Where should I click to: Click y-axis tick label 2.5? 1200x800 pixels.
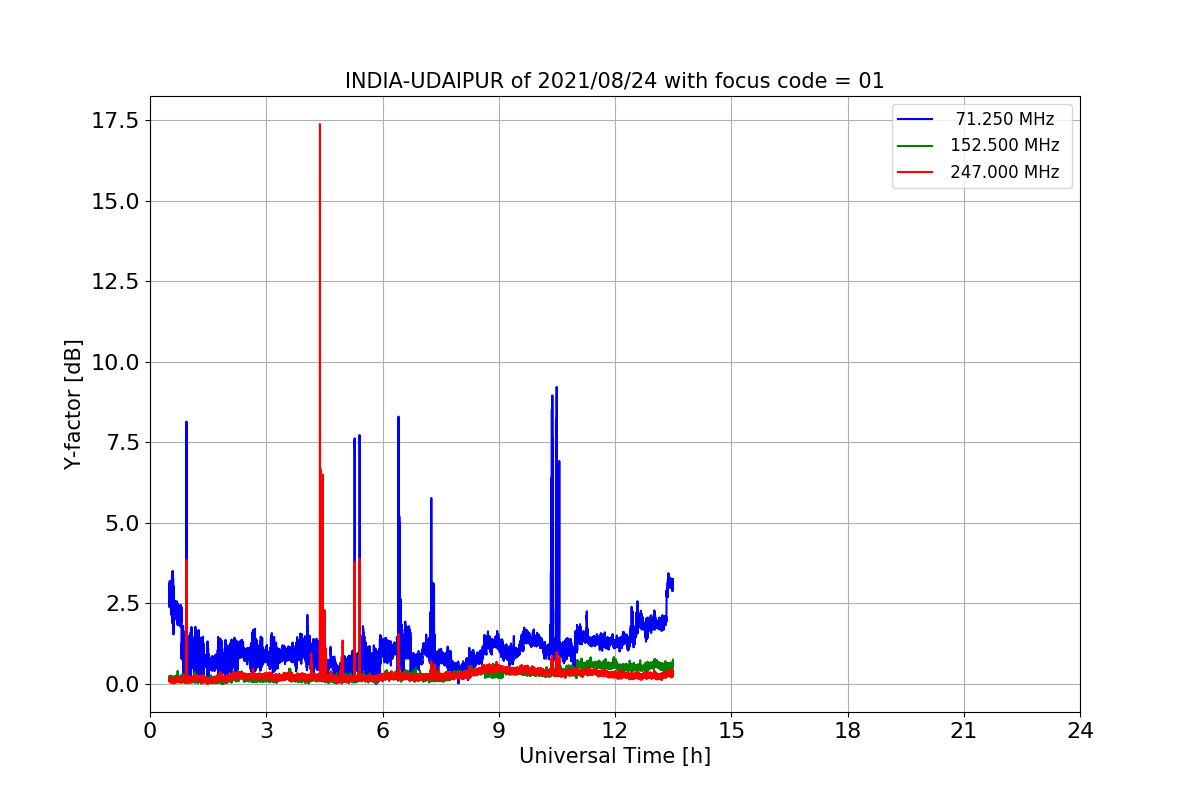coord(121,603)
